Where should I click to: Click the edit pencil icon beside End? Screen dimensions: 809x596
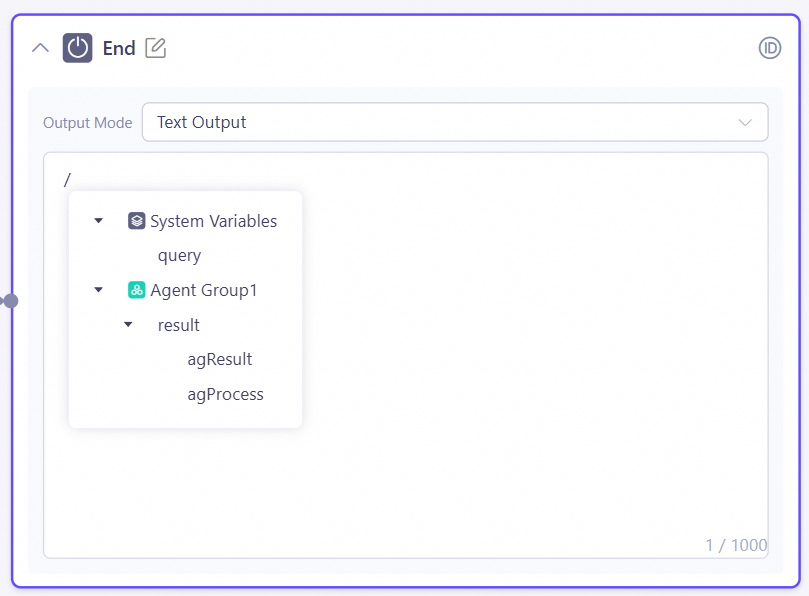(x=156, y=48)
